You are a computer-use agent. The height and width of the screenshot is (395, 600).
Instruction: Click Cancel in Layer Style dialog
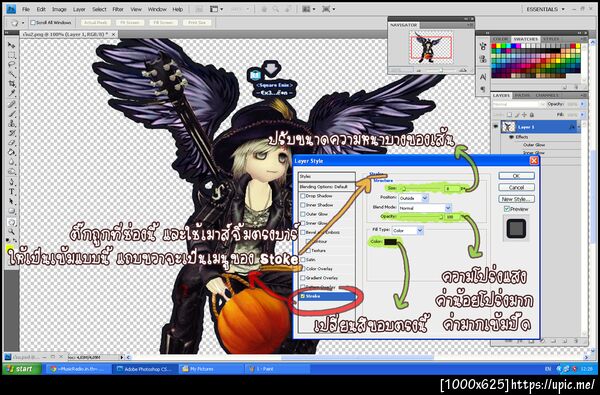(x=516, y=187)
